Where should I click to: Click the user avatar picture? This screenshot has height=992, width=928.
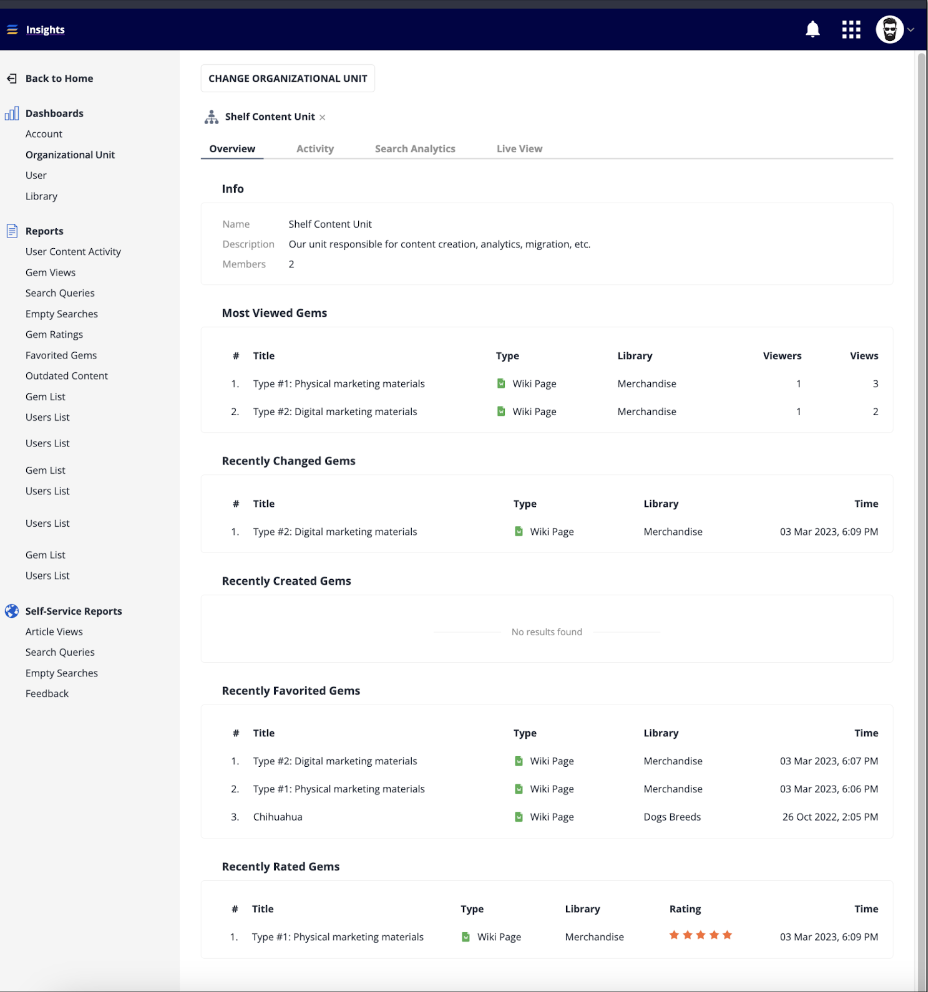point(889,30)
